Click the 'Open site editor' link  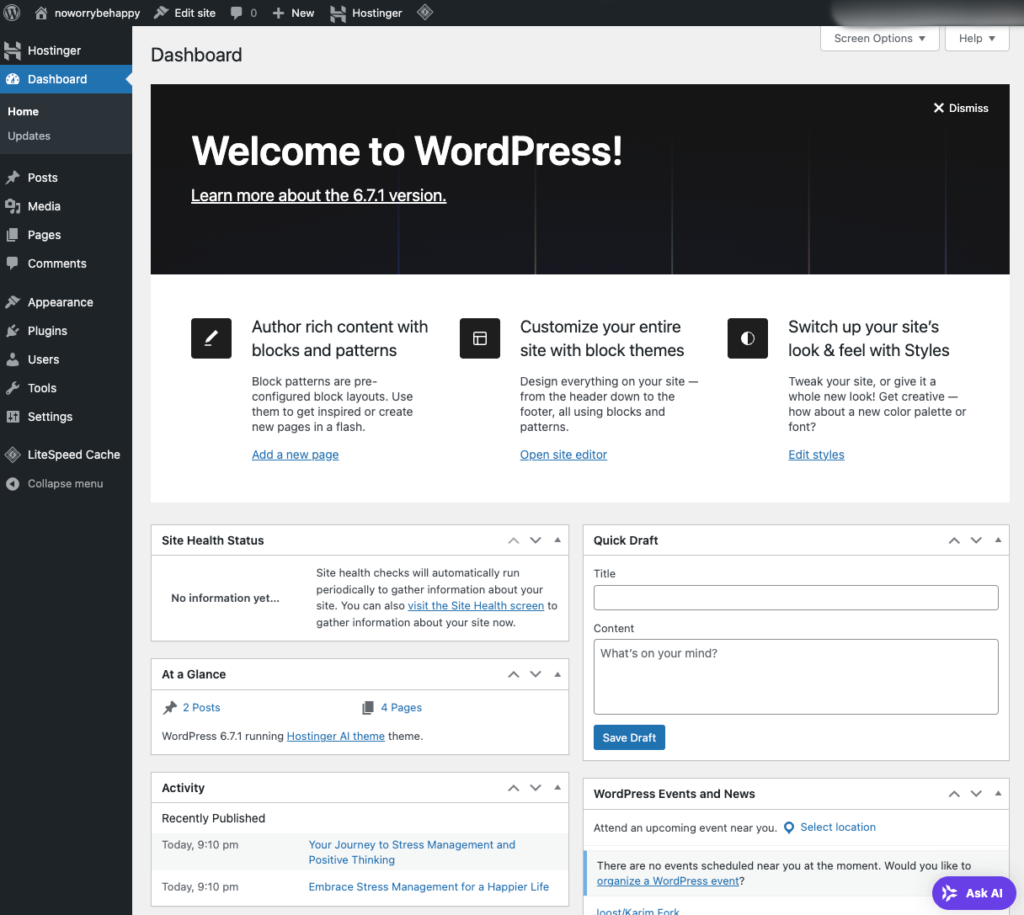coord(564,455)
